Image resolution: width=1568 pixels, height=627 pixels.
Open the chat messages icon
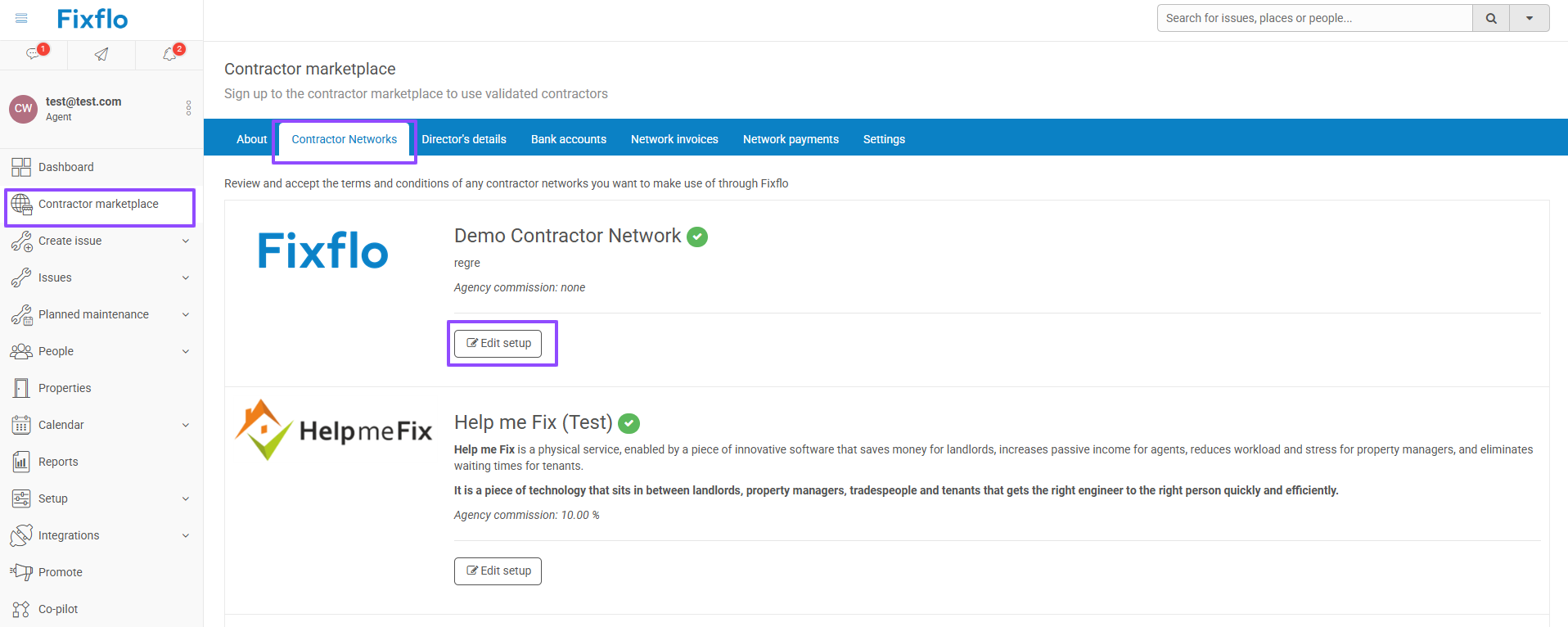pos(33,54)
